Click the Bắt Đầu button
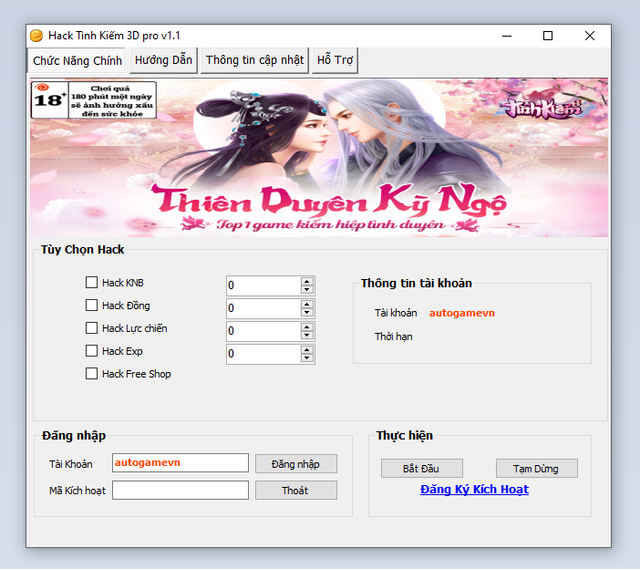This screenshot has width=640, height=570. pos(422,468)
